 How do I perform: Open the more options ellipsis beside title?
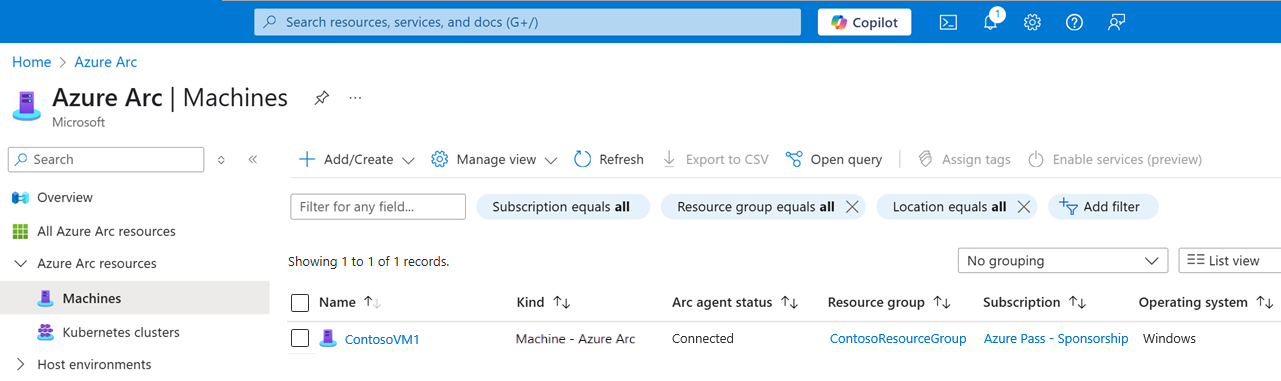[x=355, y=98]
